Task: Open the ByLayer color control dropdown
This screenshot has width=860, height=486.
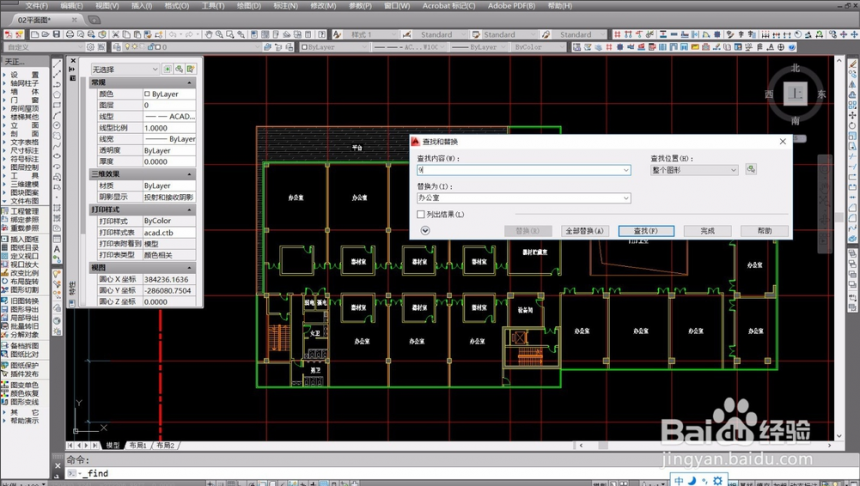Action: click(334, 47)
